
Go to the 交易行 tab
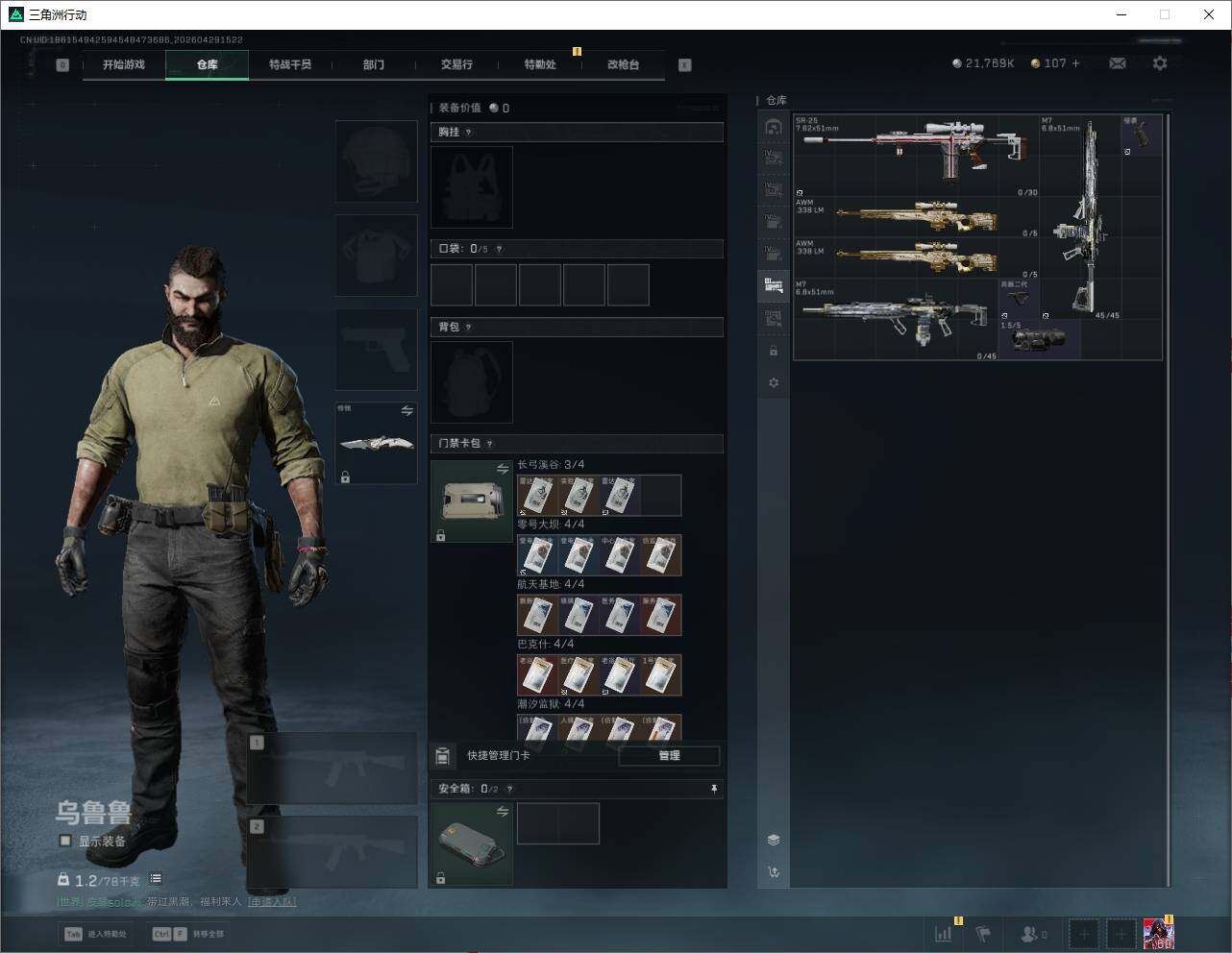tap(456, 64)
